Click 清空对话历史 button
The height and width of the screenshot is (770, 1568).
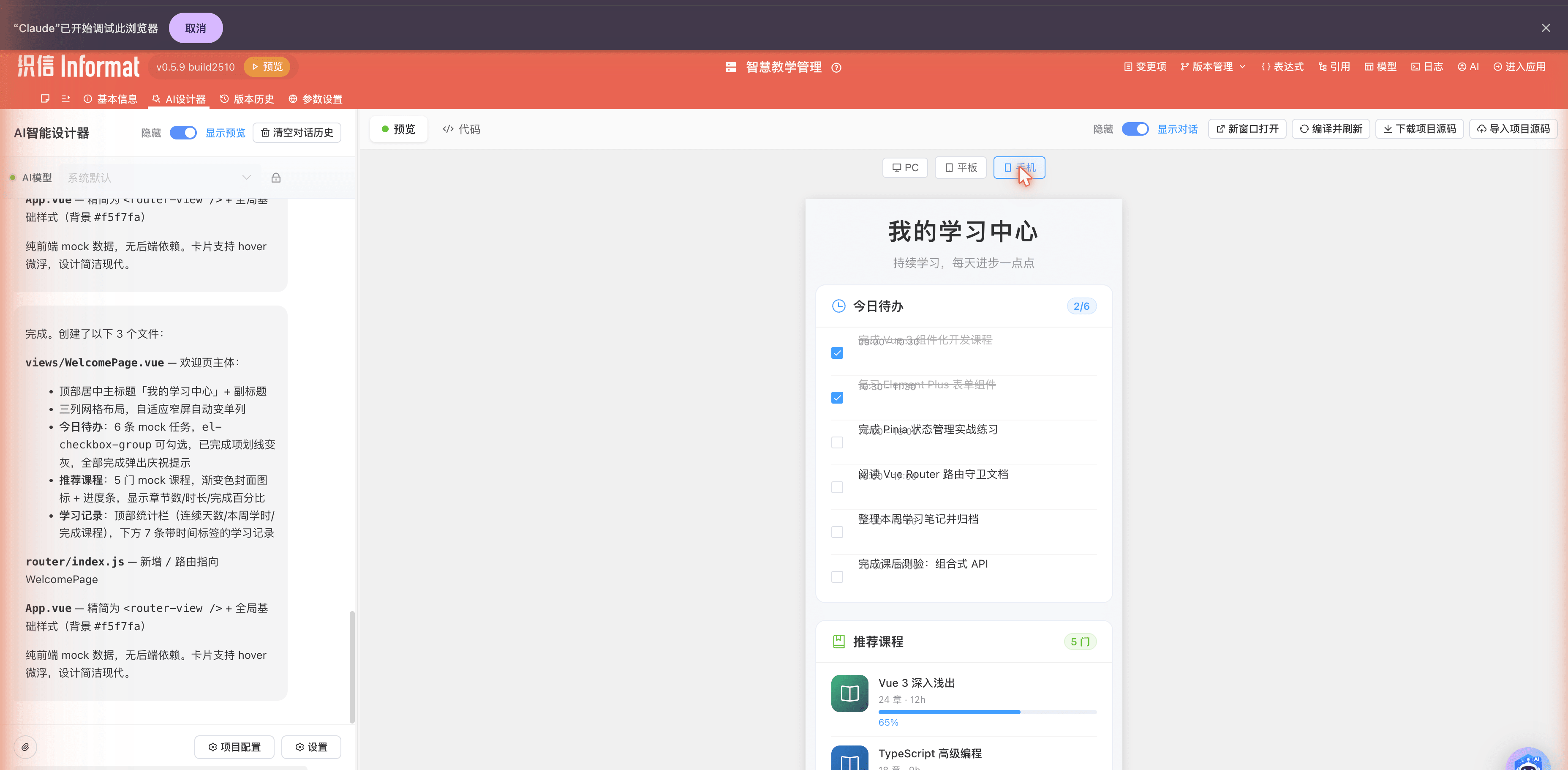pyautogui.click(x=297, y=133)
